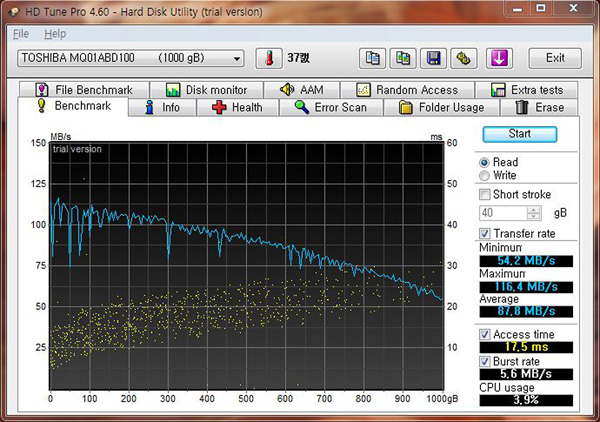The width and height of the screenshot is (600, 422).
Task: Increase short stroke value with up arrow
Action: pos(534,209)
